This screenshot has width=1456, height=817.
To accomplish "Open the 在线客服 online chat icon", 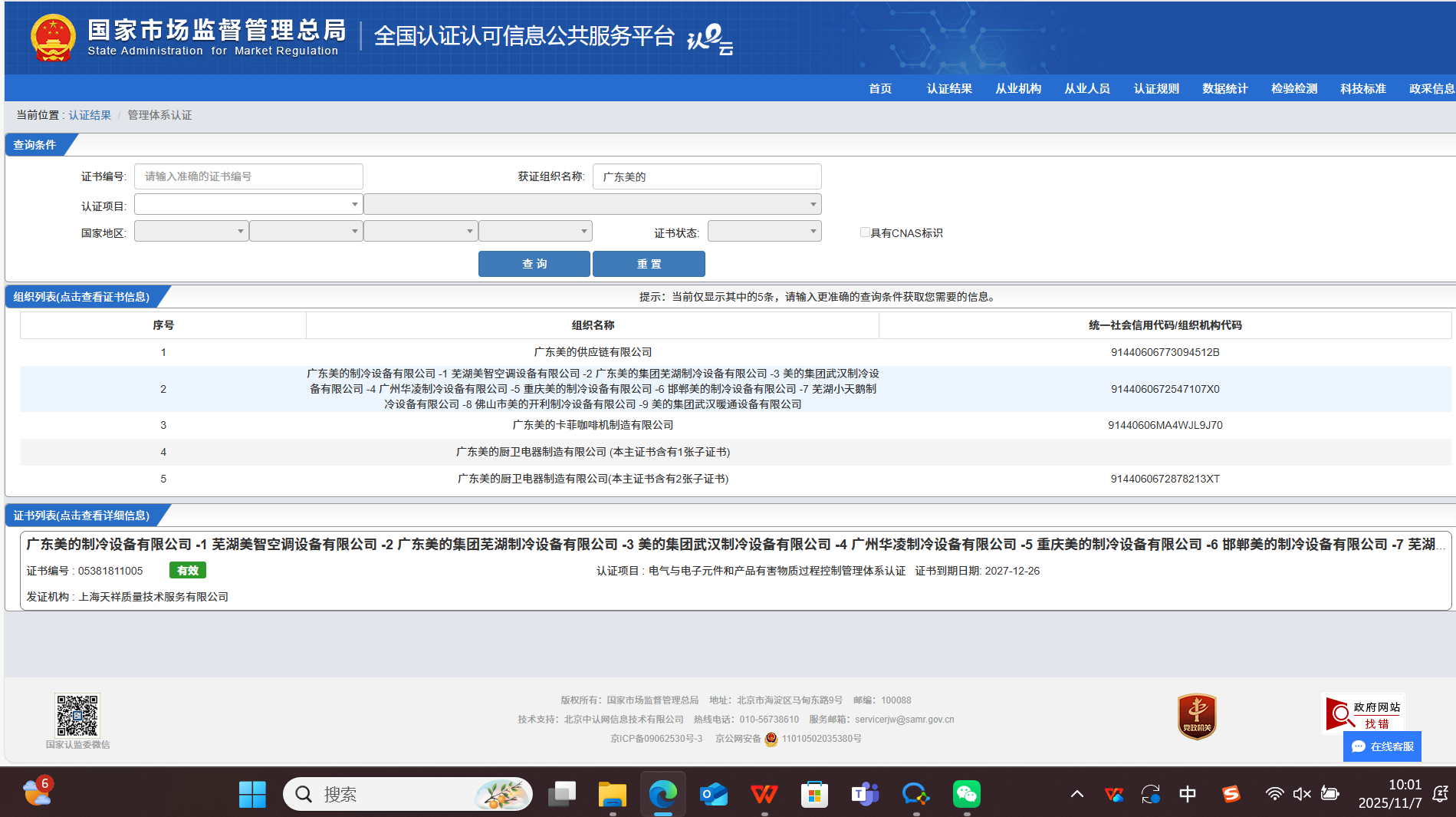I will click(1382, 746).
